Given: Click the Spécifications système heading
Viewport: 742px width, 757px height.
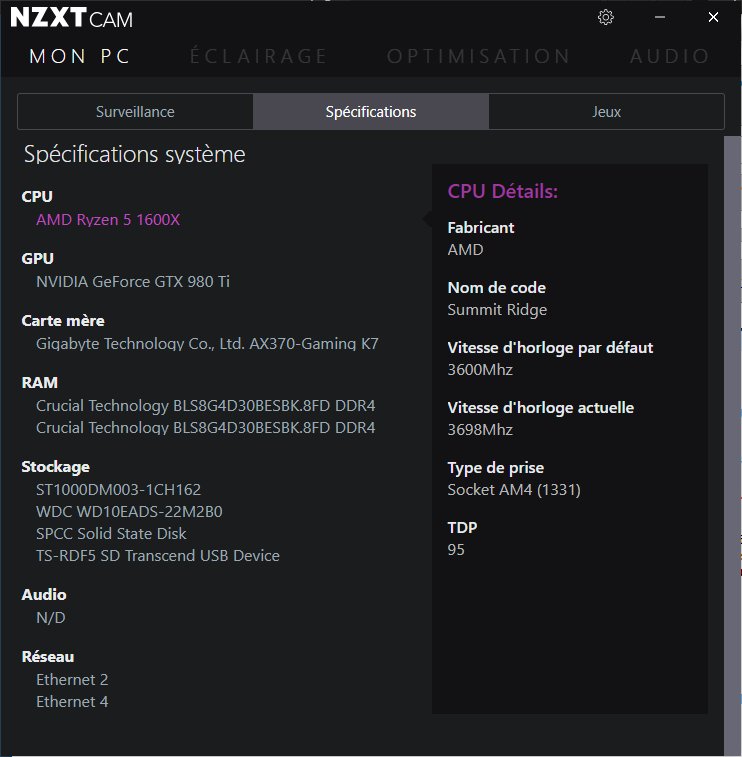Looking at the screenshot, I should (135, 154).
